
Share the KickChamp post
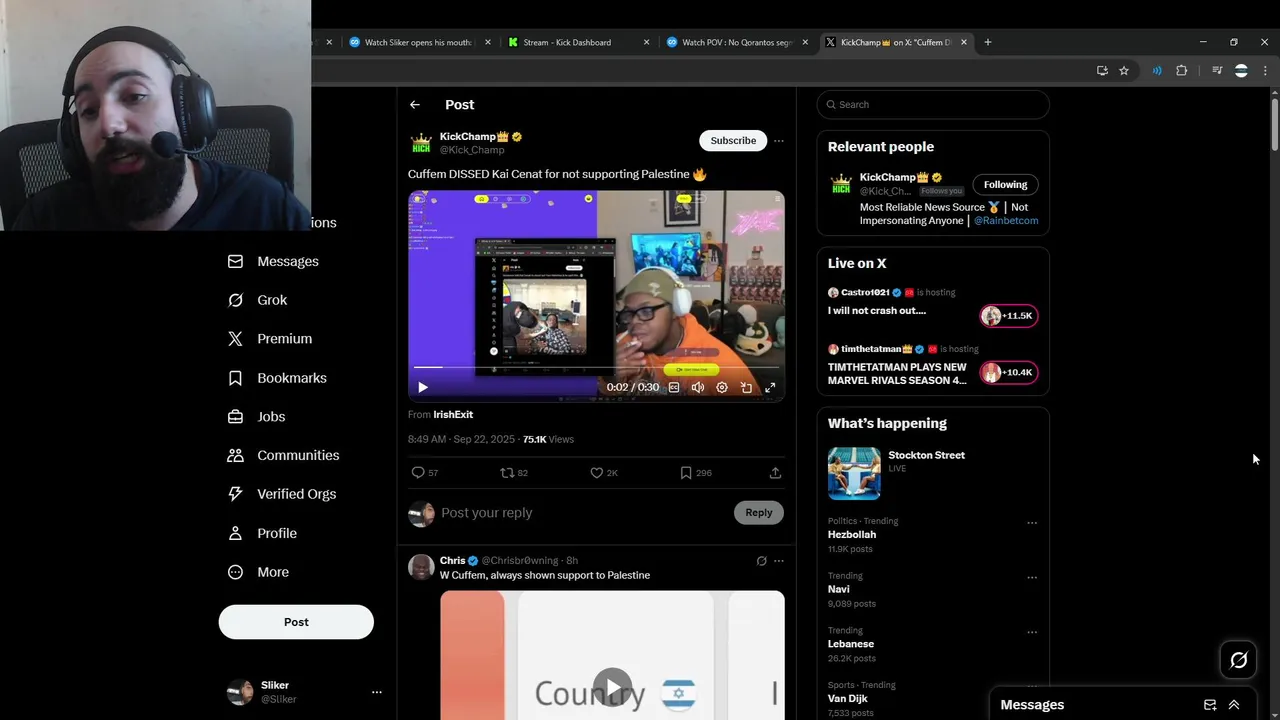[x=775, y=473]
